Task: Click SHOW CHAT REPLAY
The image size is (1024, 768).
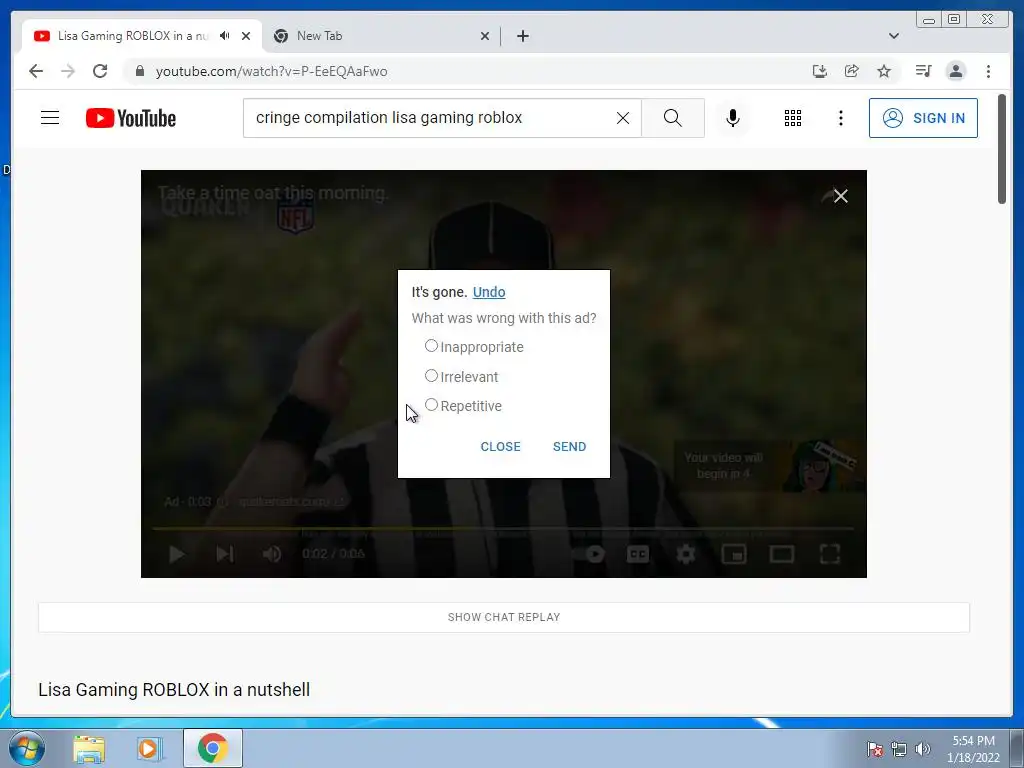Action: (x=504, y=617)
